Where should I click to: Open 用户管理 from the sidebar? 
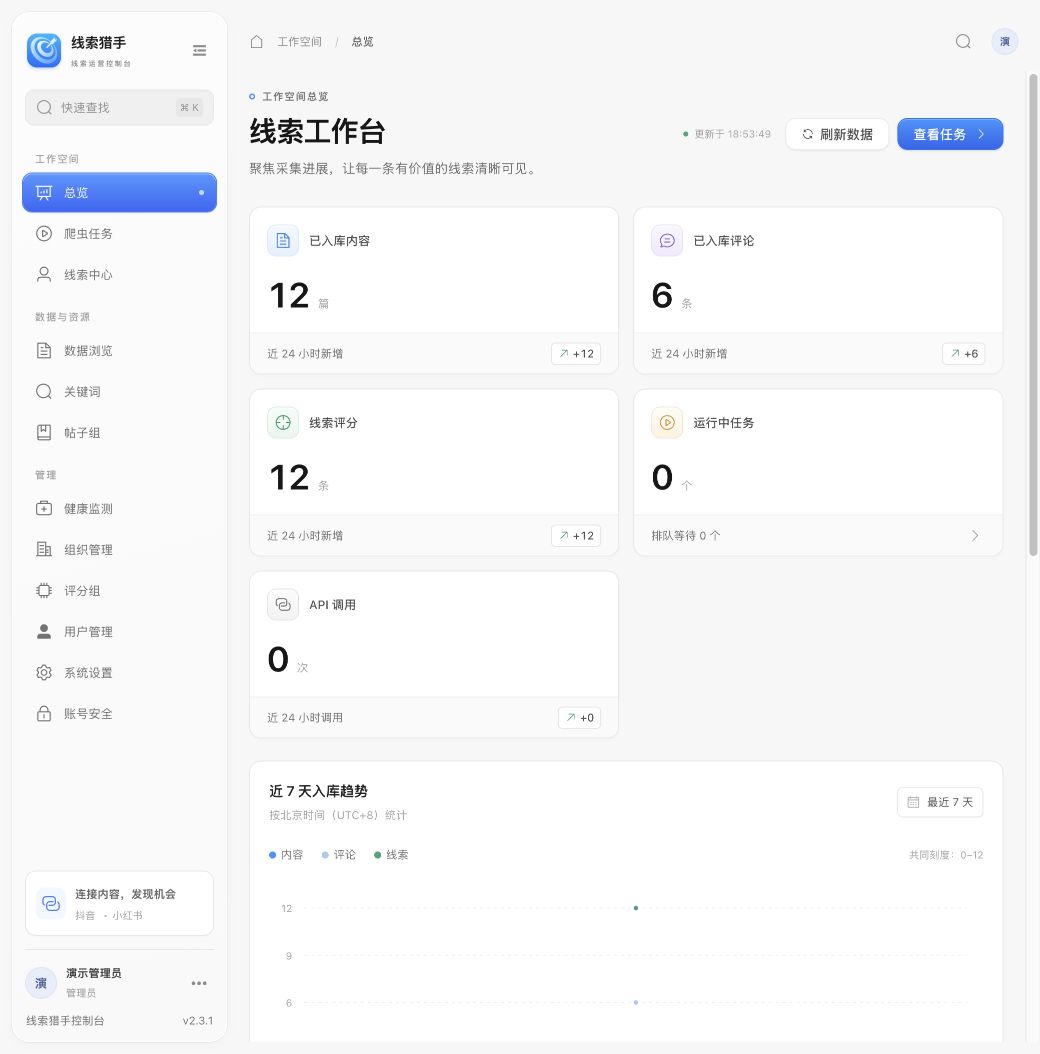[119, 631]
